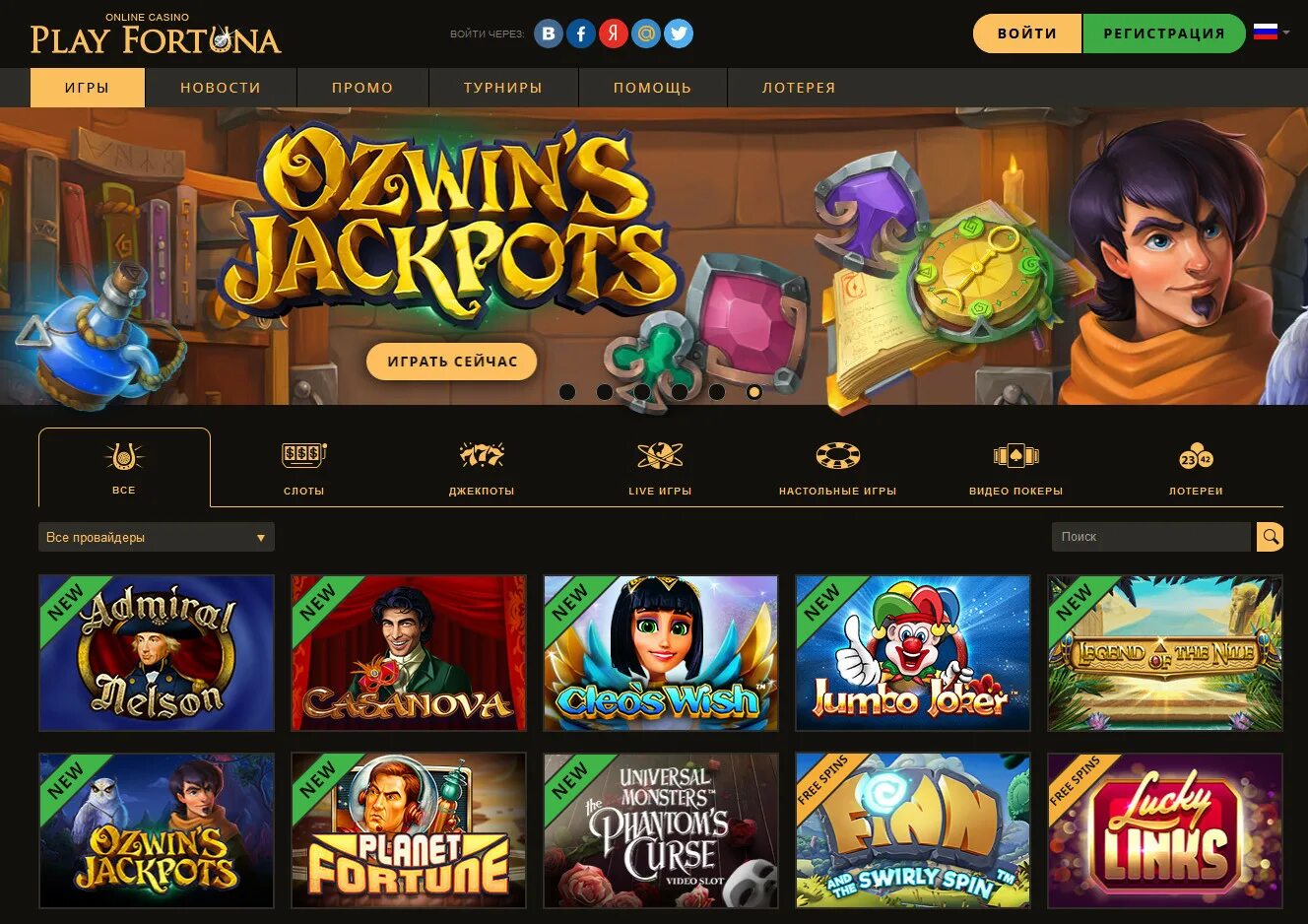Screen dimensions: 1308x924
Task: Open the Лотереи category icon
Action: click(1196, 456)
